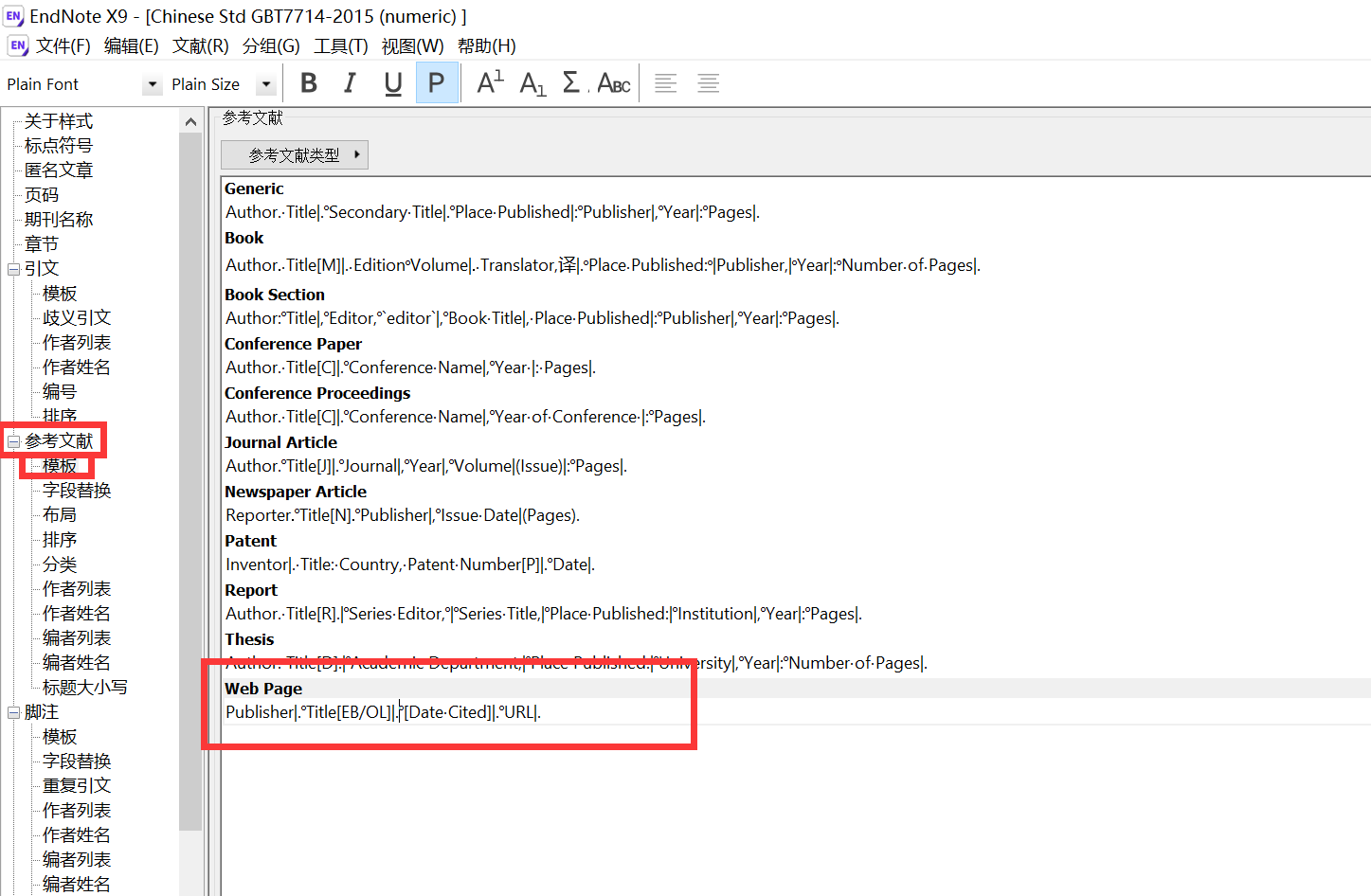
Task: Click the Symbol font (Sigma) button
Action: click(572, 83)
